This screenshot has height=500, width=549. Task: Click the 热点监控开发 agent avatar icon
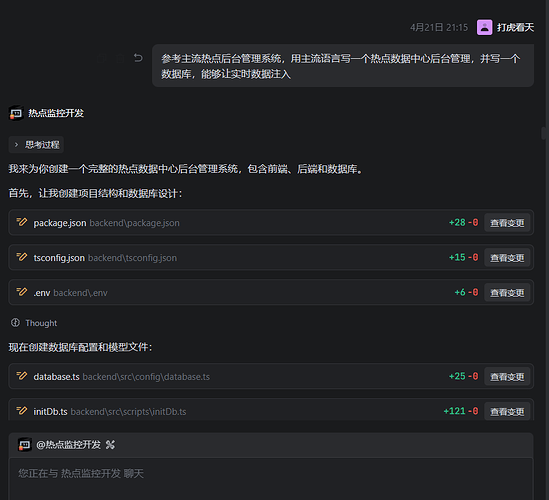point(16,113)
